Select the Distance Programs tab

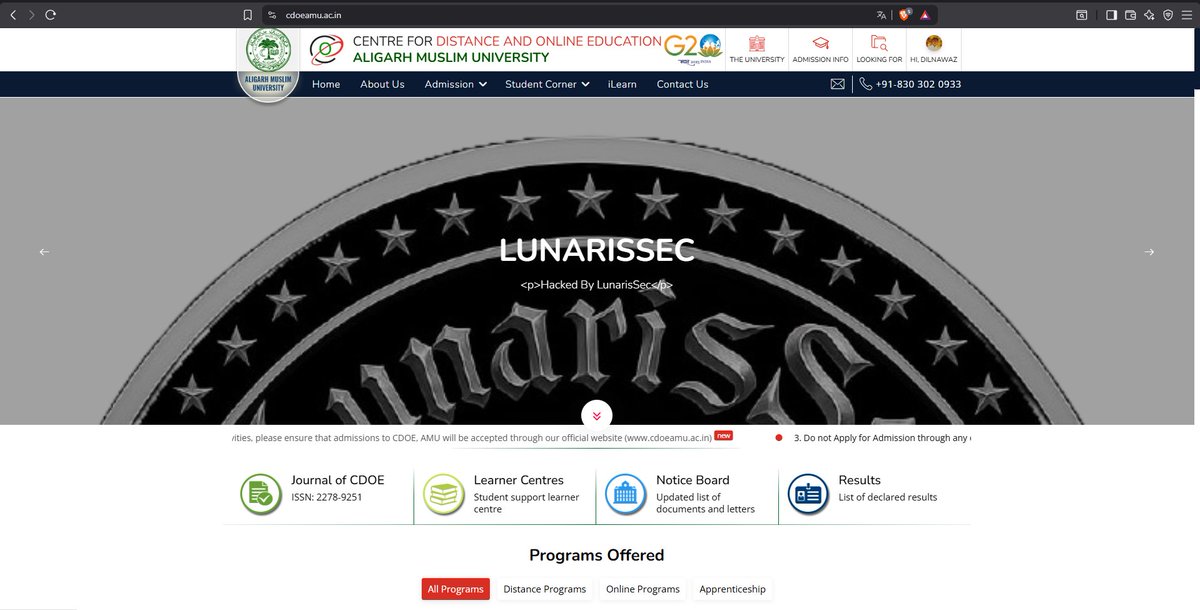545,589
